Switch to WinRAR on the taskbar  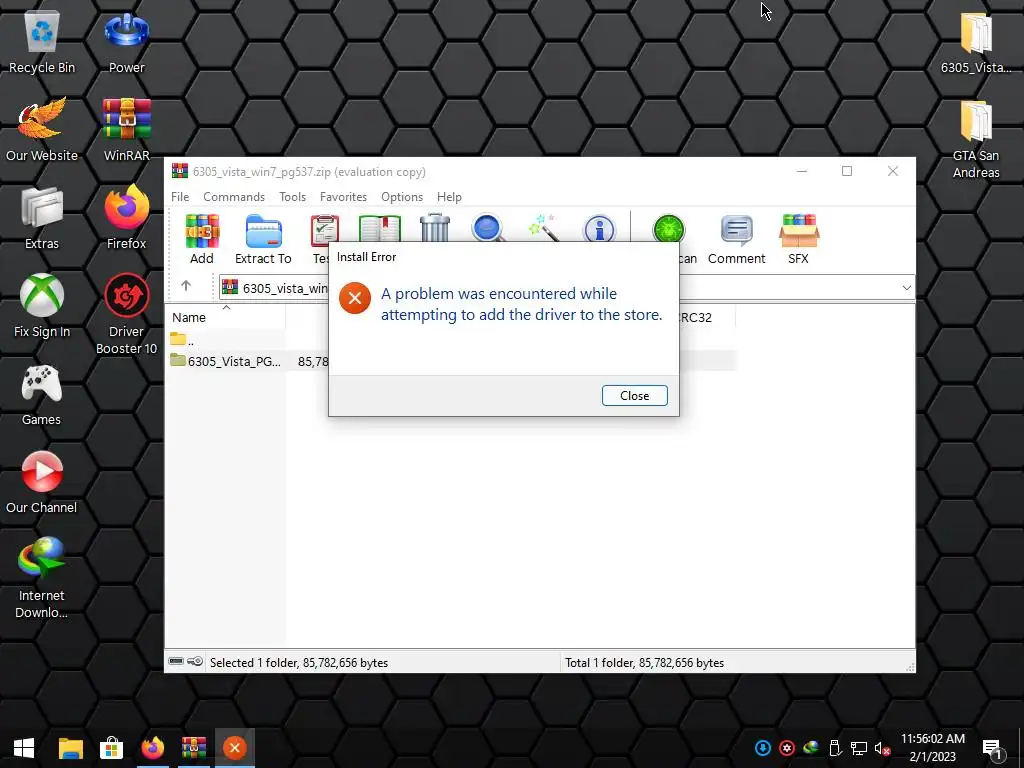coord(194,748)
